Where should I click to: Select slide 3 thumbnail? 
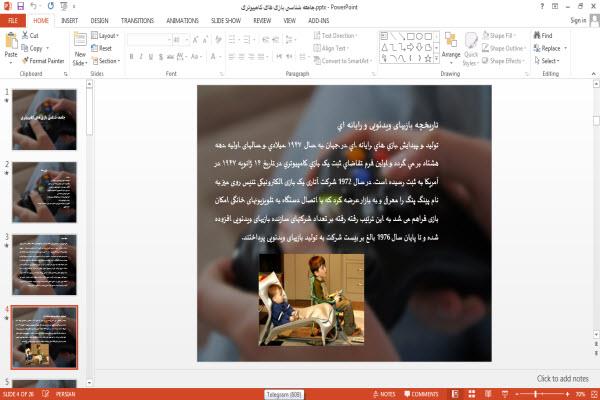pos(44,264)
